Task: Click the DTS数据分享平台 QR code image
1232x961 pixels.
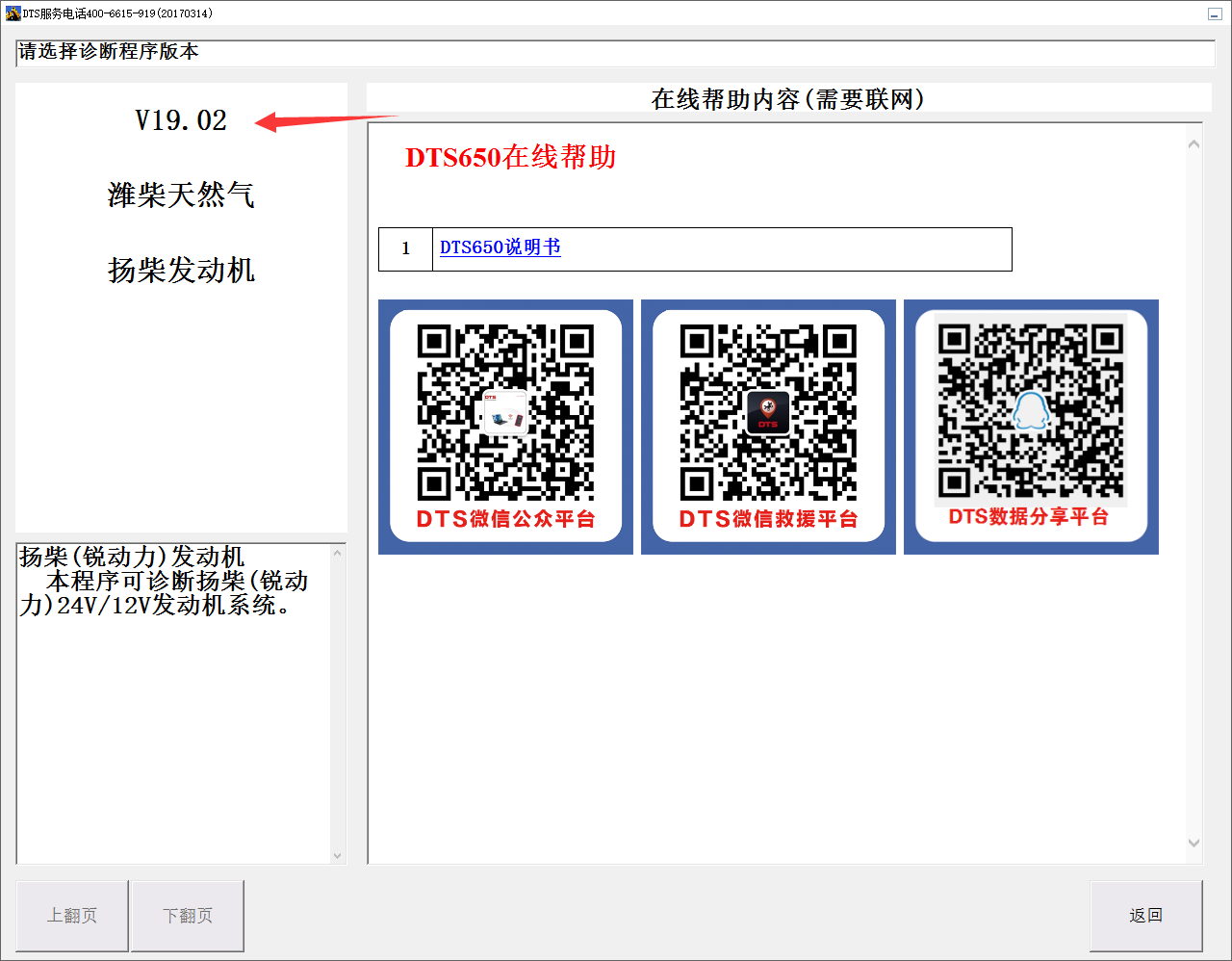Action: point(1031,427)
